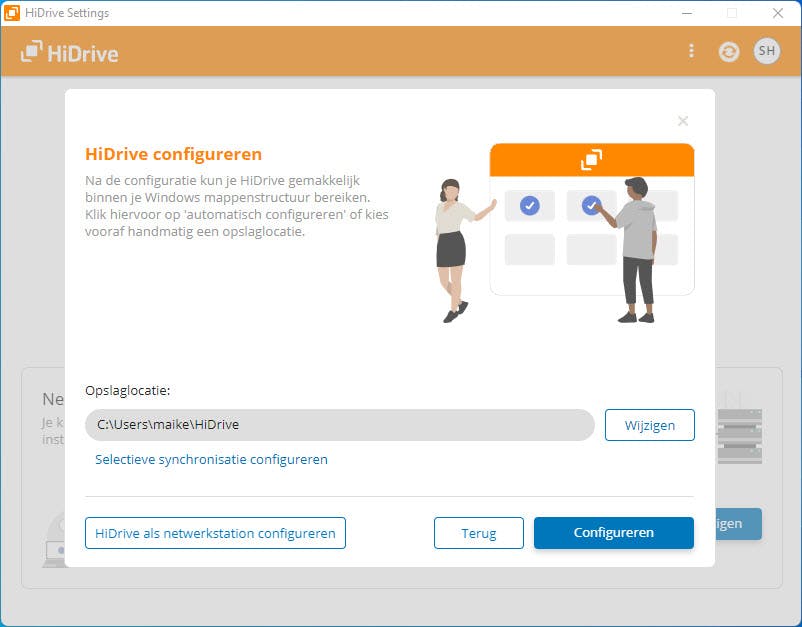Open the three-dot overflow menu
The width and height of the screenshot is (802, 627).
[x=691, y=50]
